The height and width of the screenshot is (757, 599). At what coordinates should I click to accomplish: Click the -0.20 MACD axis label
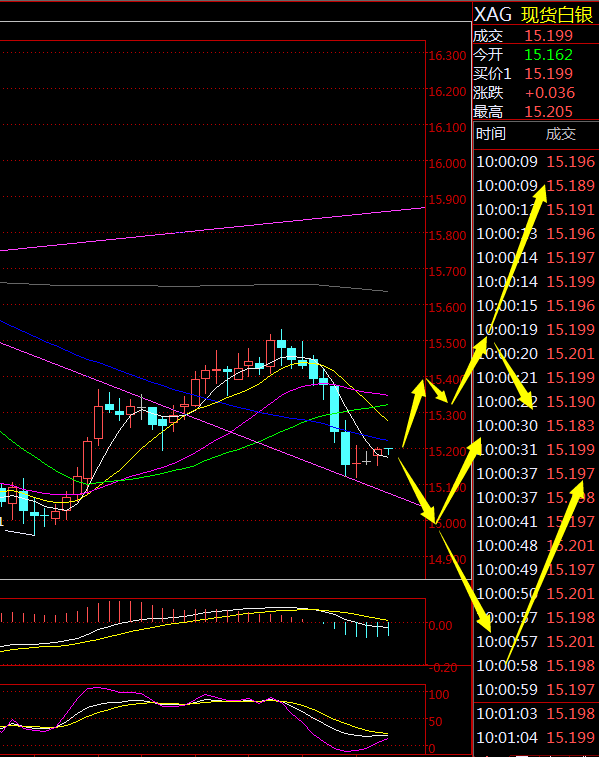point(443,668)
